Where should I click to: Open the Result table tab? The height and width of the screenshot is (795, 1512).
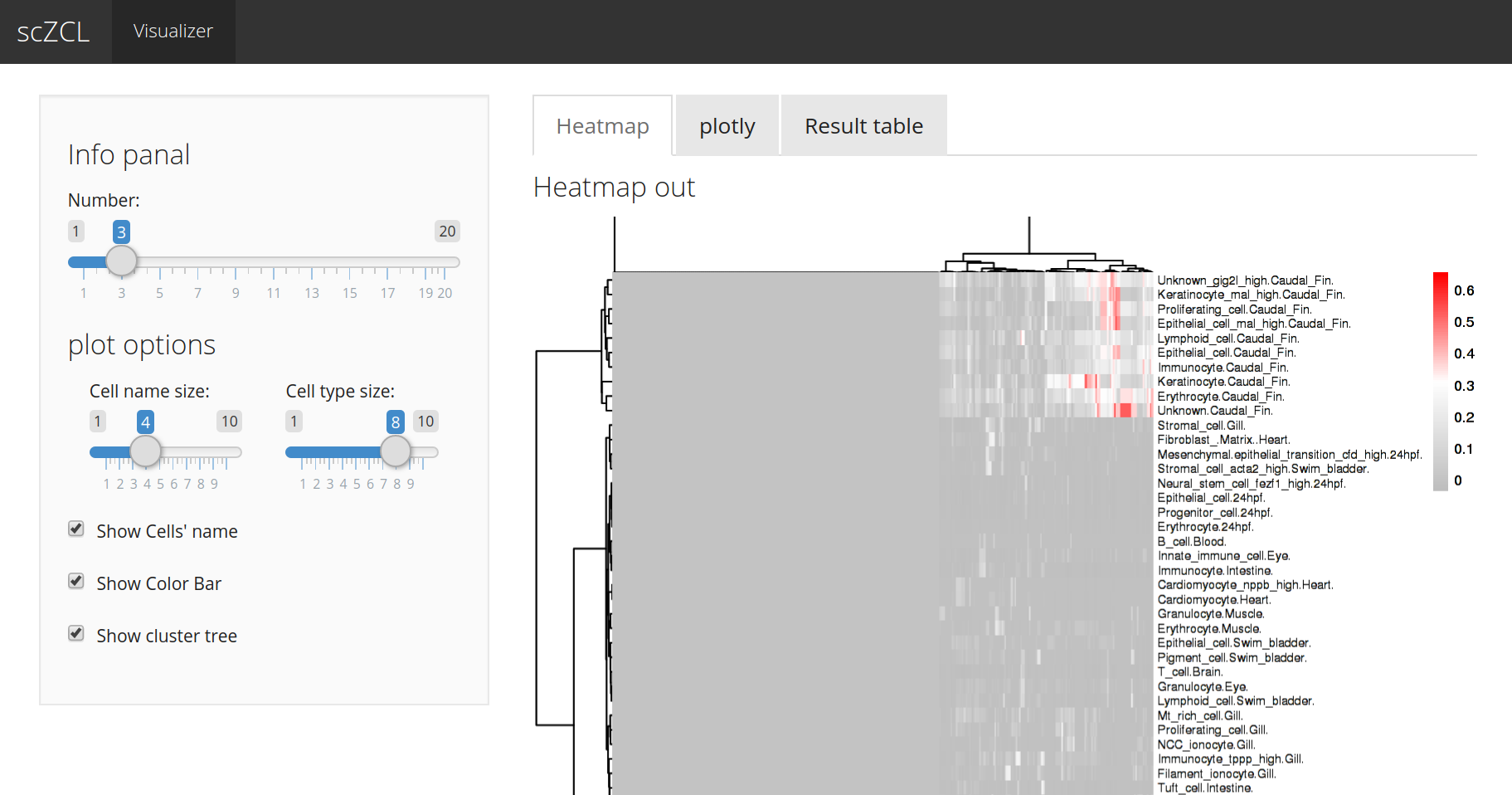[x=863, y=126]
